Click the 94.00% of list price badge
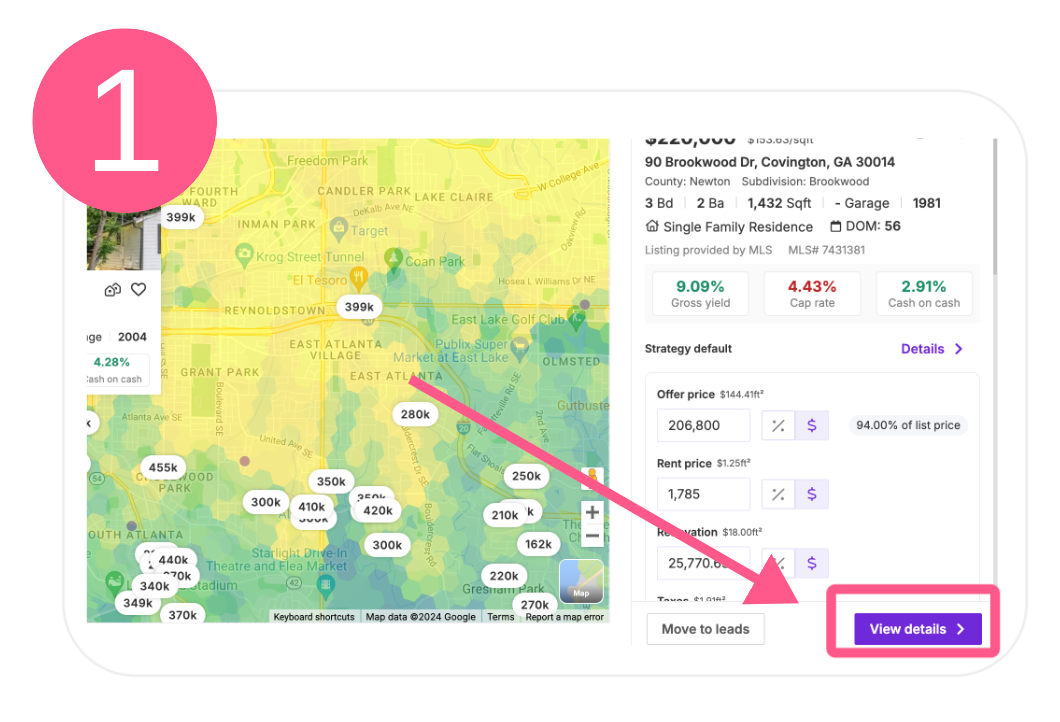 coord(908,425)
